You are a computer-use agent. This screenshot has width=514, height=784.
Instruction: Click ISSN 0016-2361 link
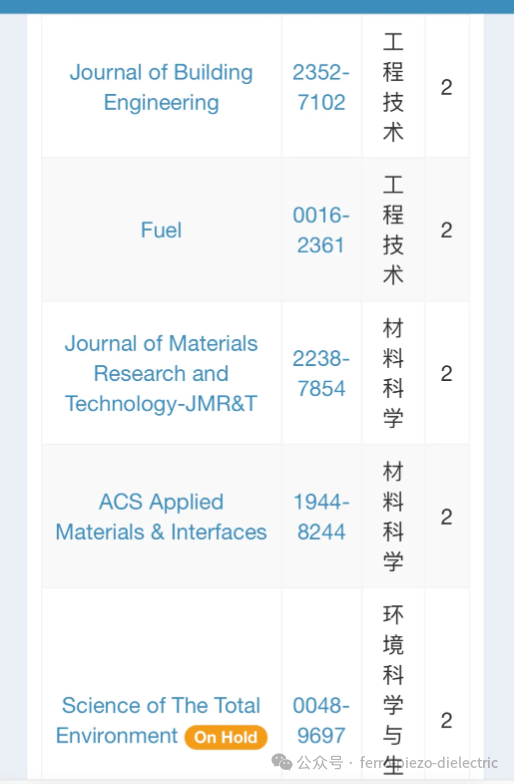321,230
